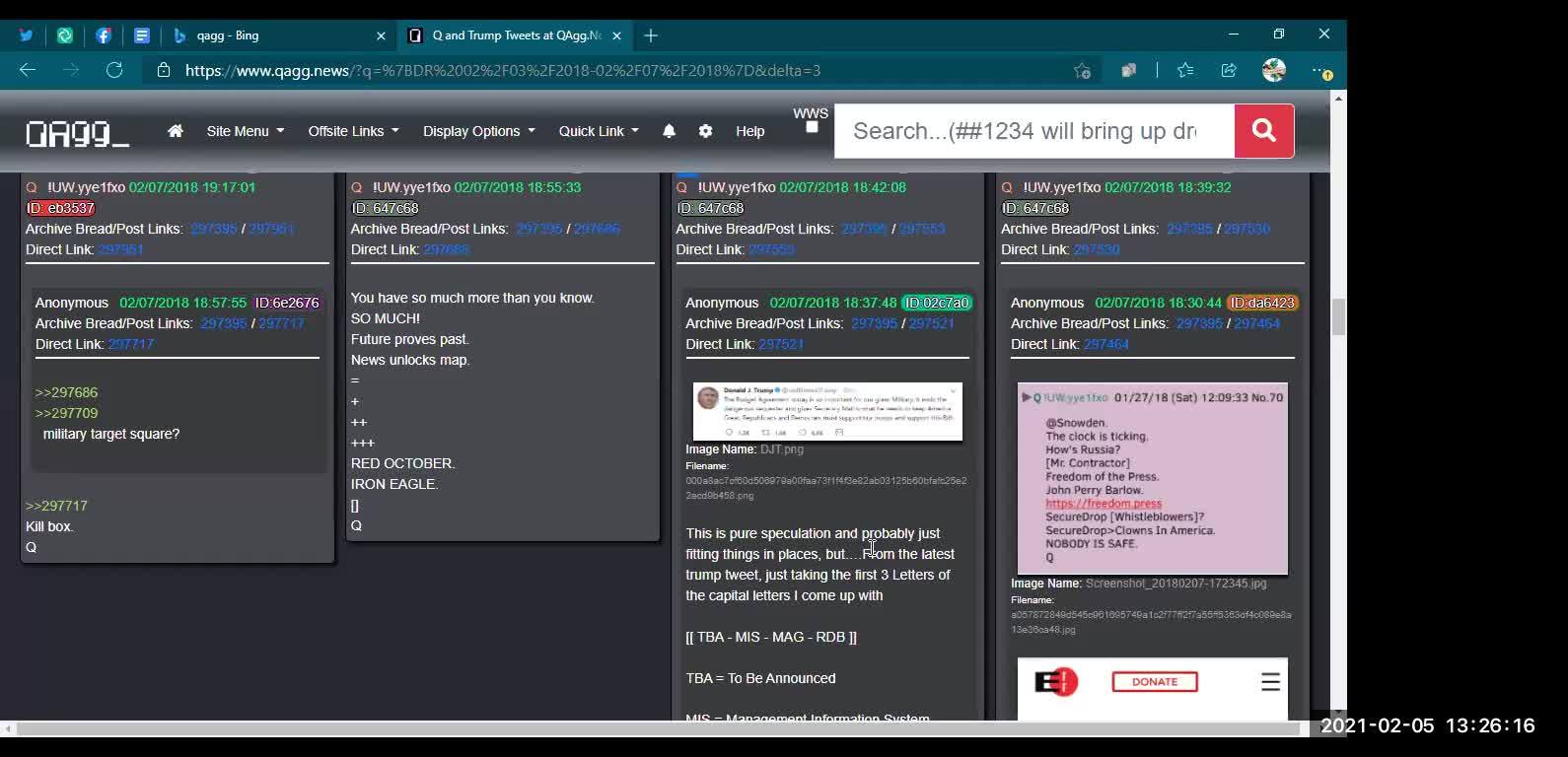Viewport: 1568px width, 757px height.
Task: Click the Q icon beside 18:39:32 post
Action: click(1007, 187)
